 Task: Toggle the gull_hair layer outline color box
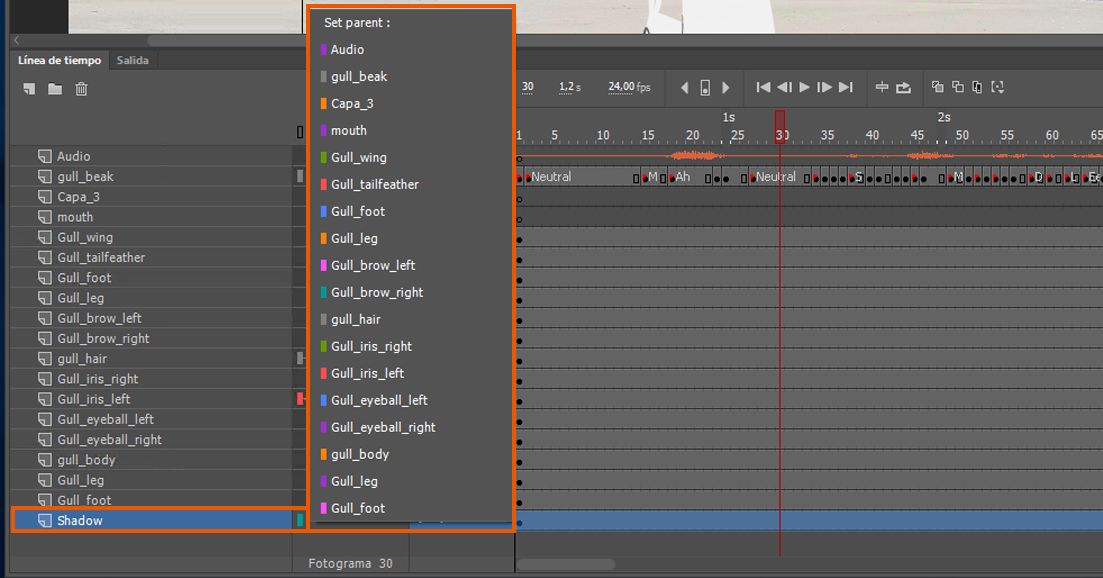[300, 359]
